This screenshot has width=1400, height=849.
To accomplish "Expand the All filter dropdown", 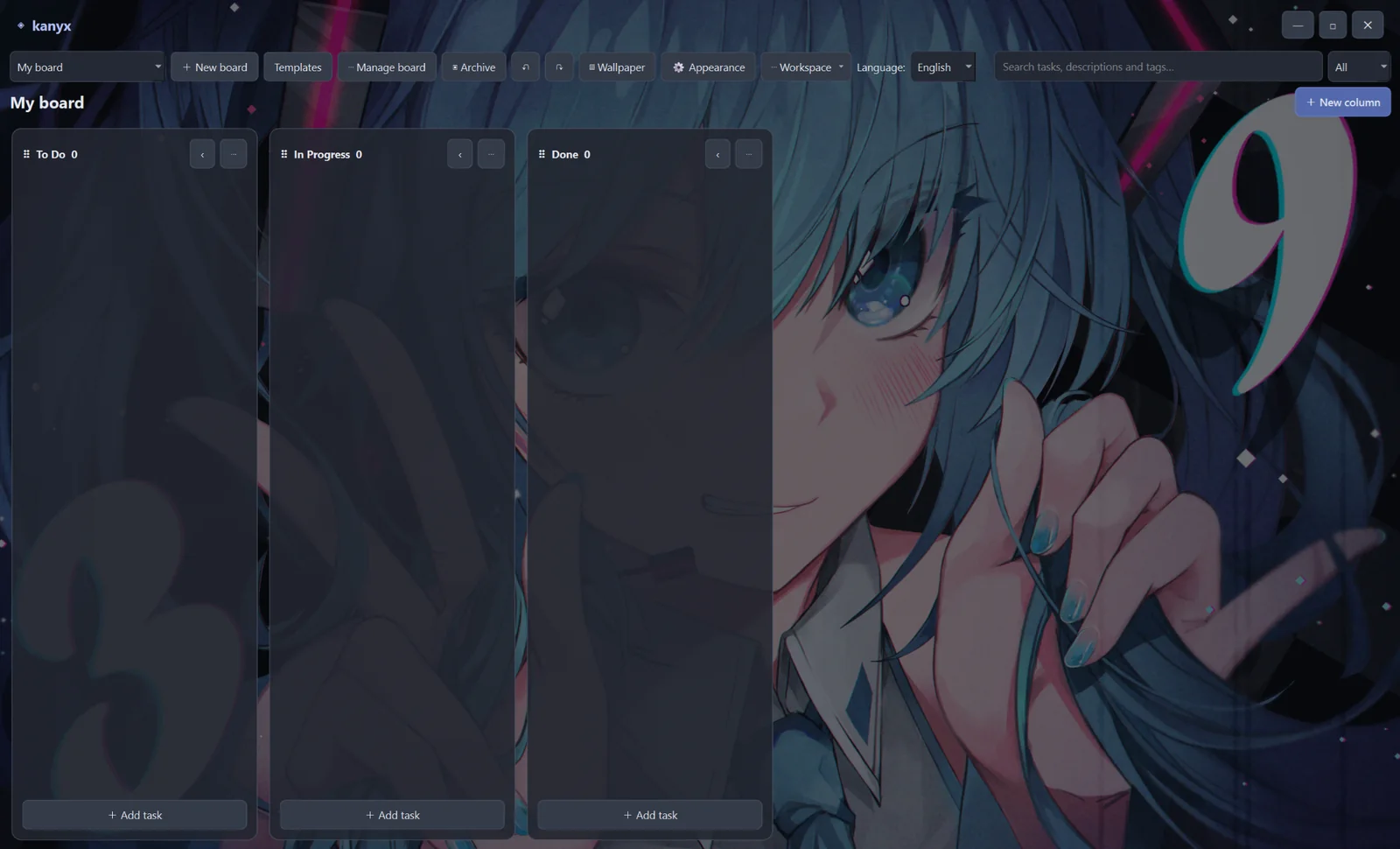I will [x=1359, y=67].
